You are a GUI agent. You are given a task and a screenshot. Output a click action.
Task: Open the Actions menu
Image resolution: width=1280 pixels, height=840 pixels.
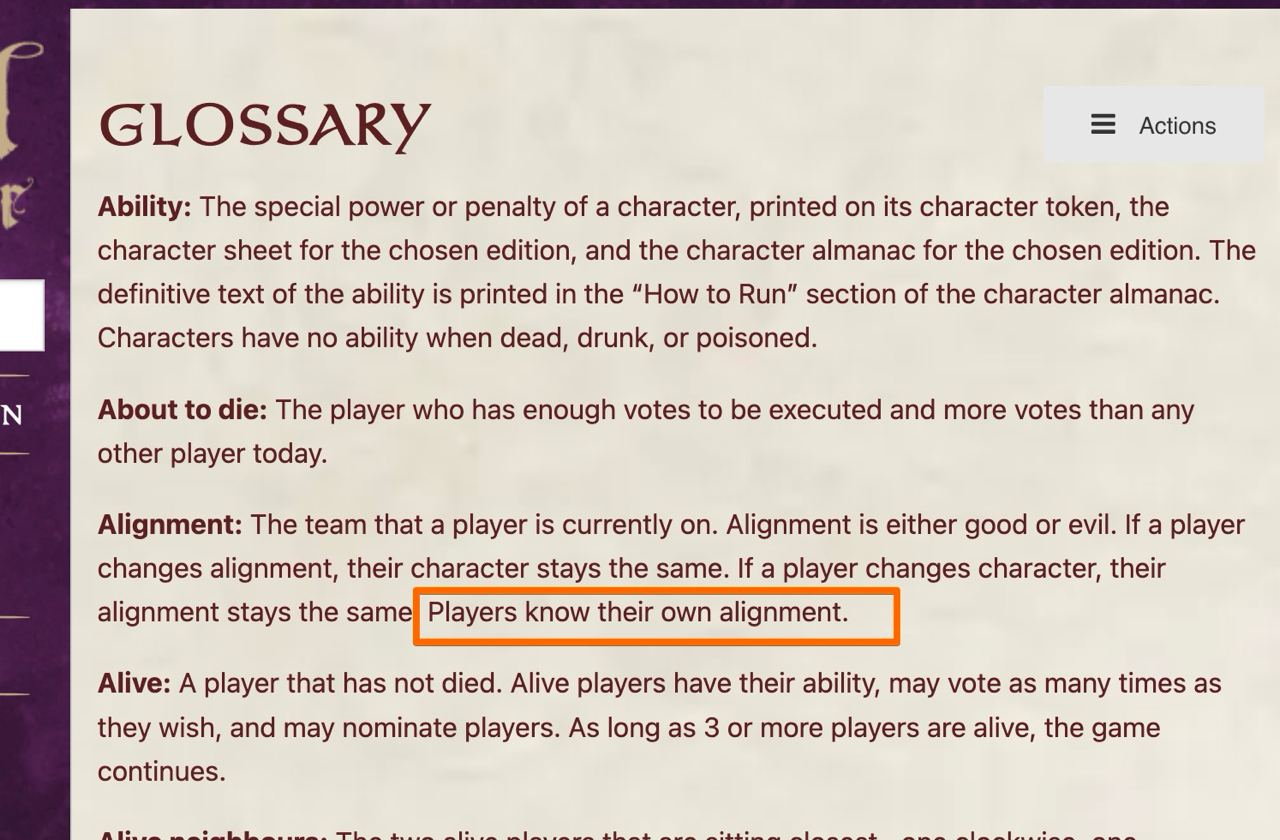pyautogui.click(x=1154, y=125)
